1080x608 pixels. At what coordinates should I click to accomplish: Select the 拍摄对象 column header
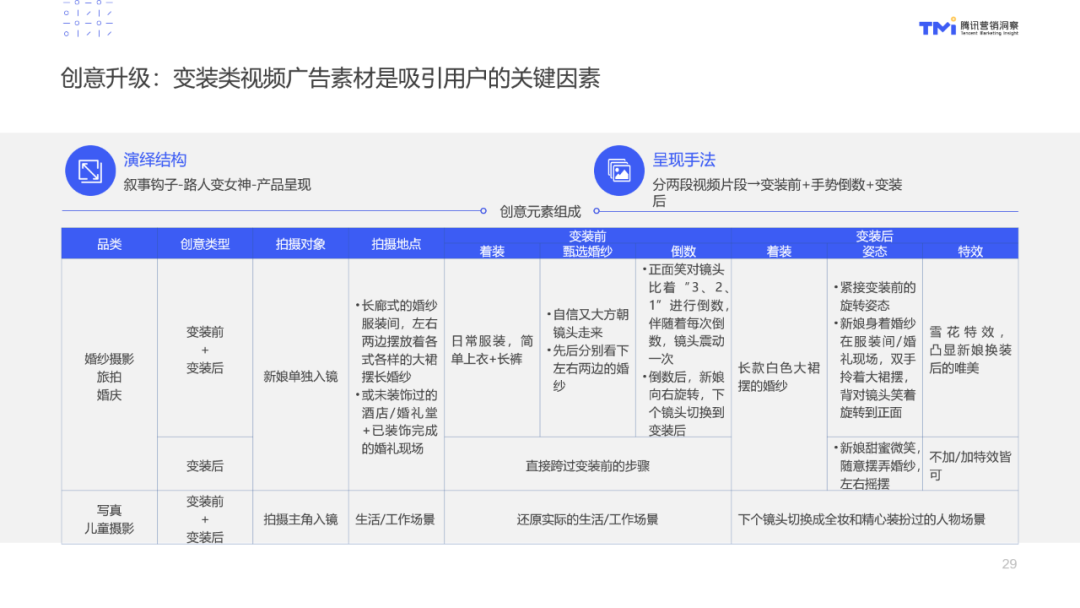(x=300, y=244)
